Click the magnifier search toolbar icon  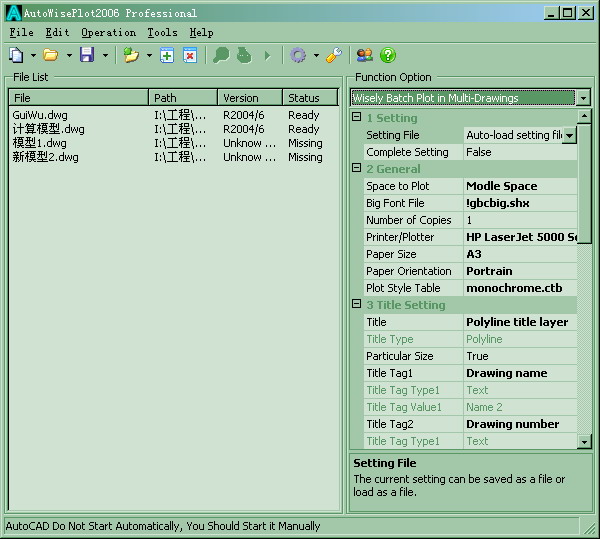click(x=221, y=55)
